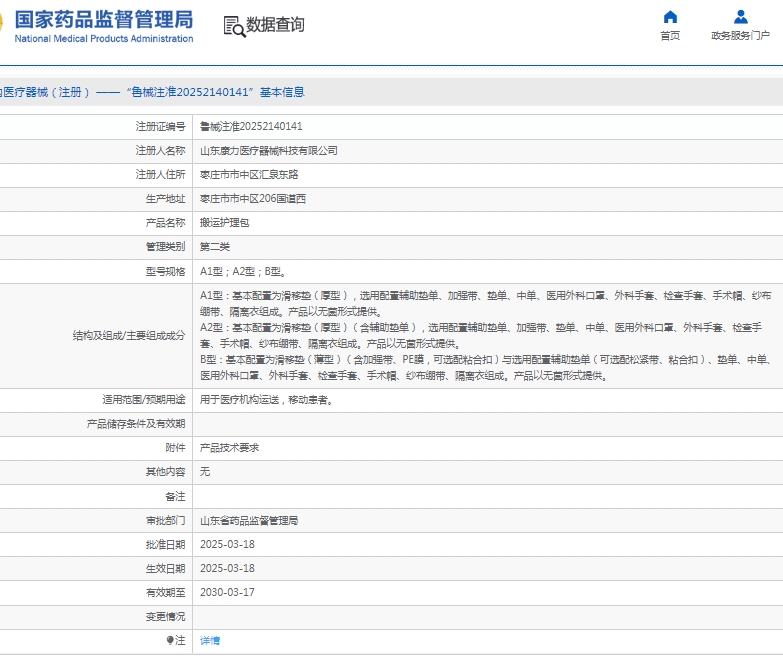
Task: Click the 首页 label
Action: click(x=670, y=35)
